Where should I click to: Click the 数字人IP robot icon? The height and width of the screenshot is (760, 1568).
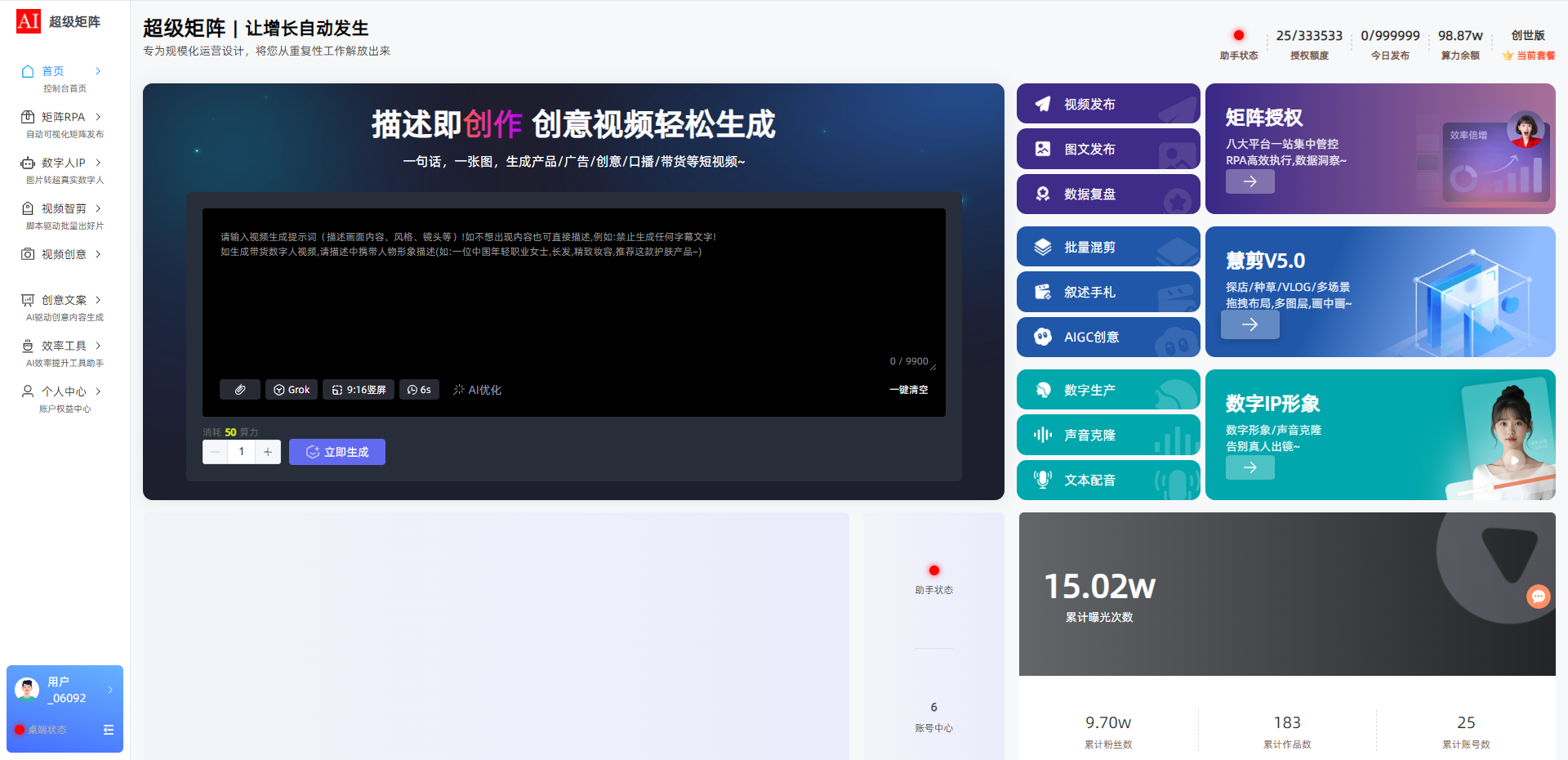[28, 163]
